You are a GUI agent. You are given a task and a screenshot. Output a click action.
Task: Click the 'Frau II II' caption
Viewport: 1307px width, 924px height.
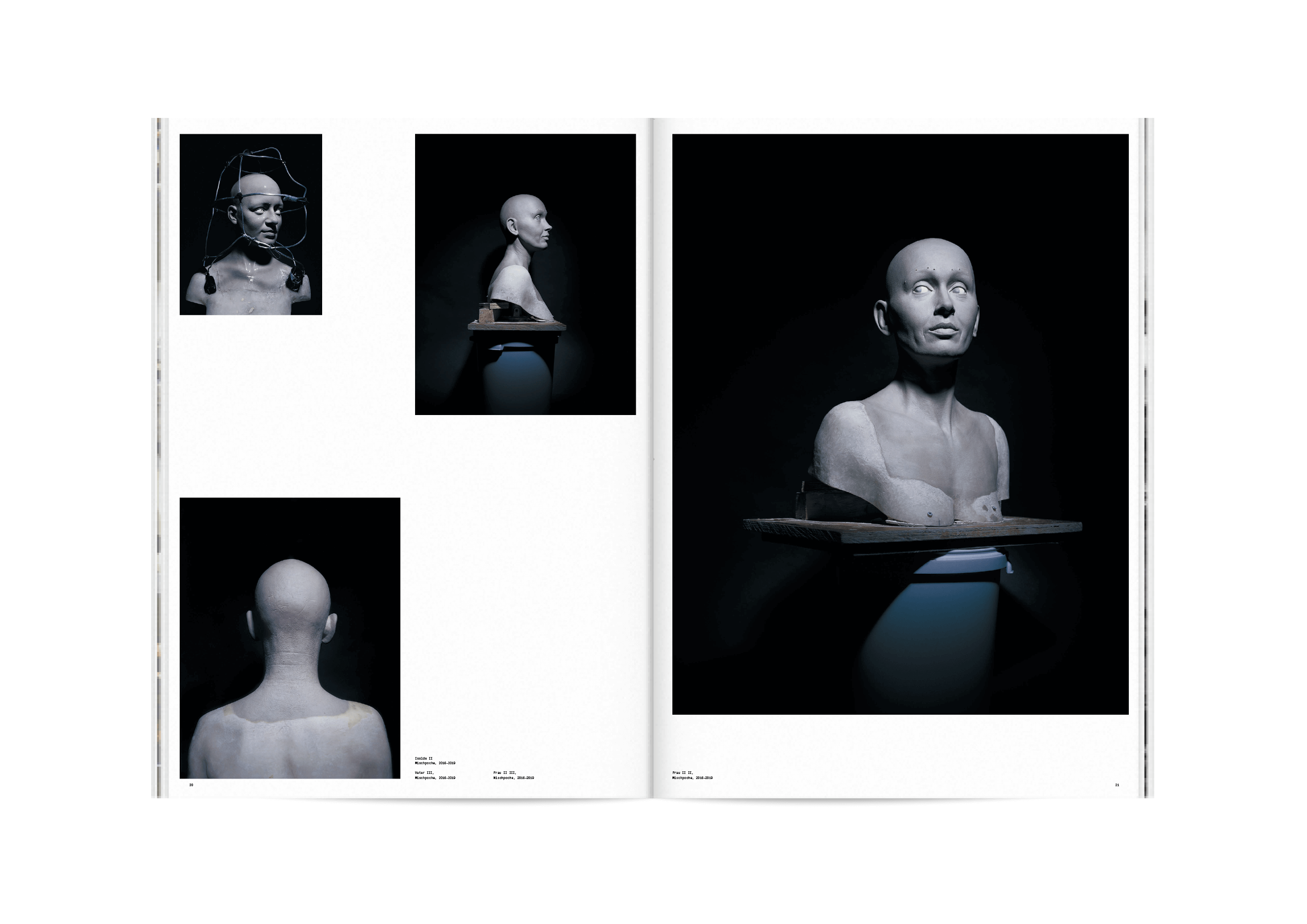683,772
